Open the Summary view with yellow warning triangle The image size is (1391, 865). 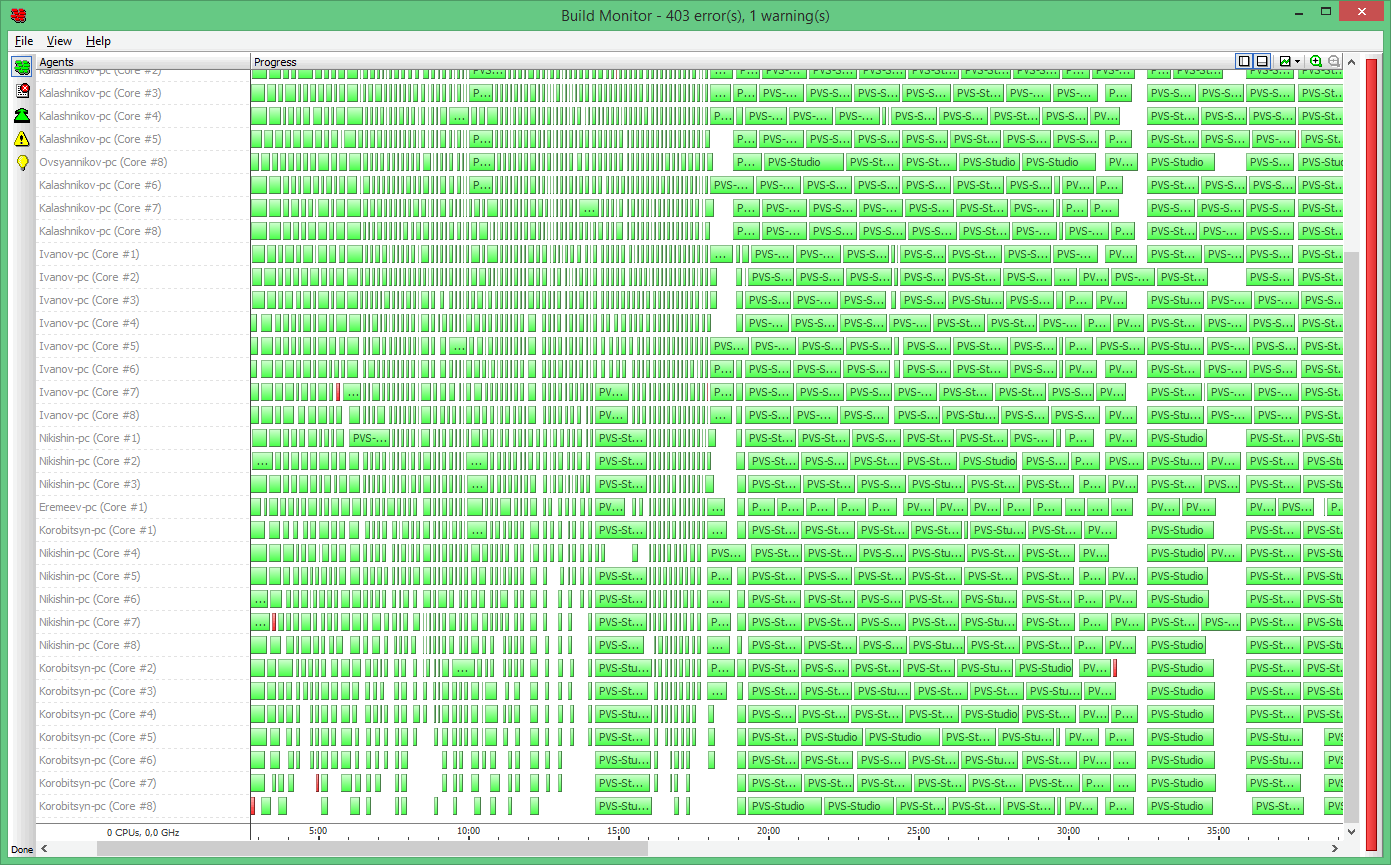coord(21,139)
